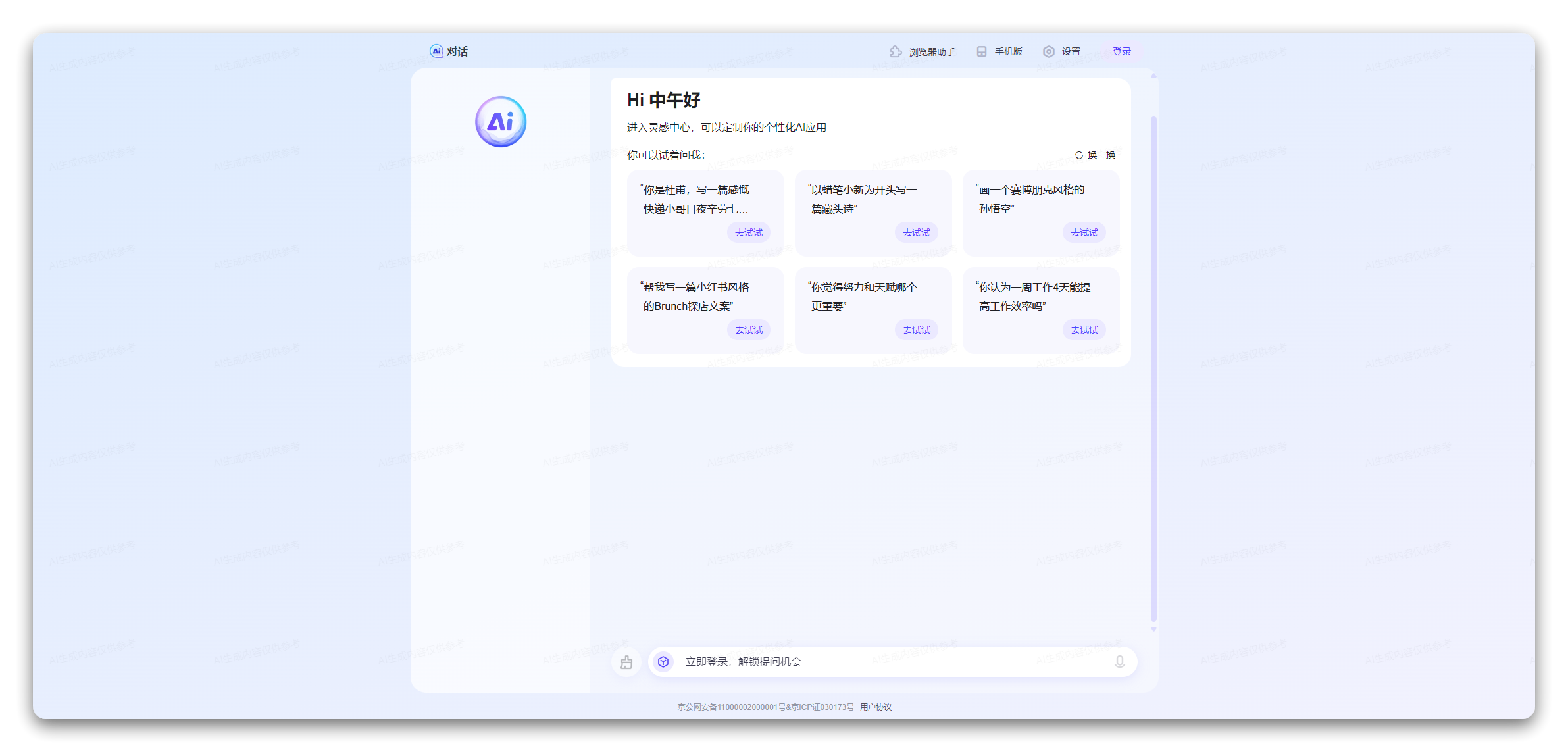Try the 杜甫 快递小哥 prompt via 去试试
1568x752 pixels.
[749, 232]
